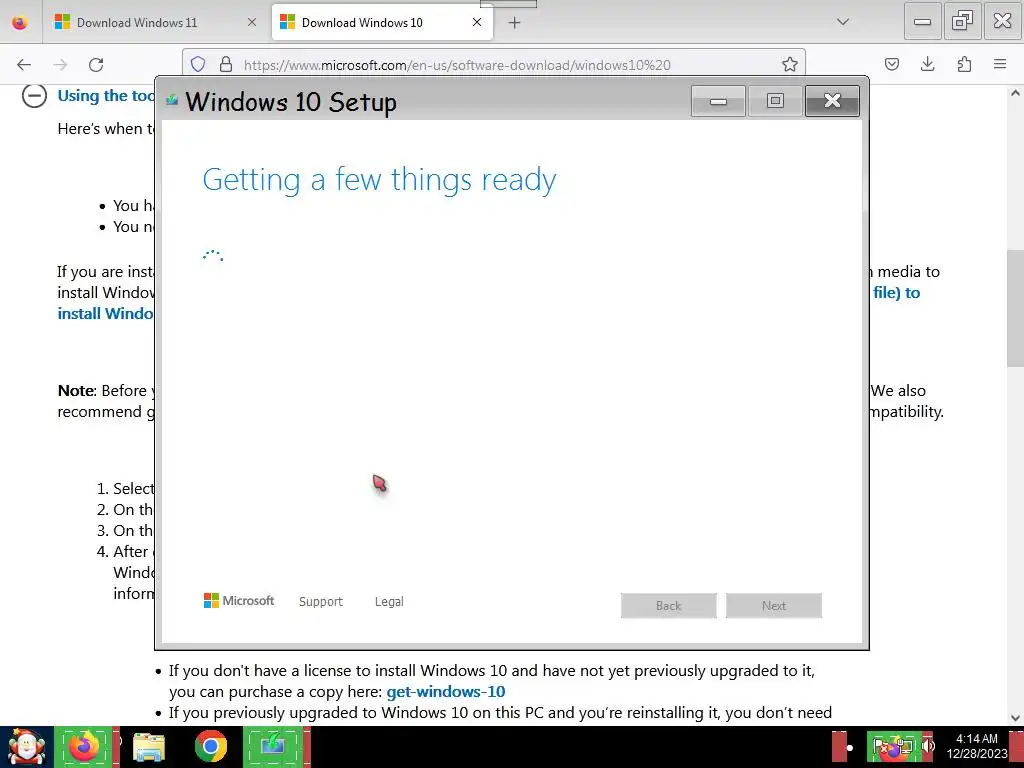Viewport: 1024px width, 768px height.
Task: Click the 'Getting a few things ready' heading
Action: [x=379, y=180]
